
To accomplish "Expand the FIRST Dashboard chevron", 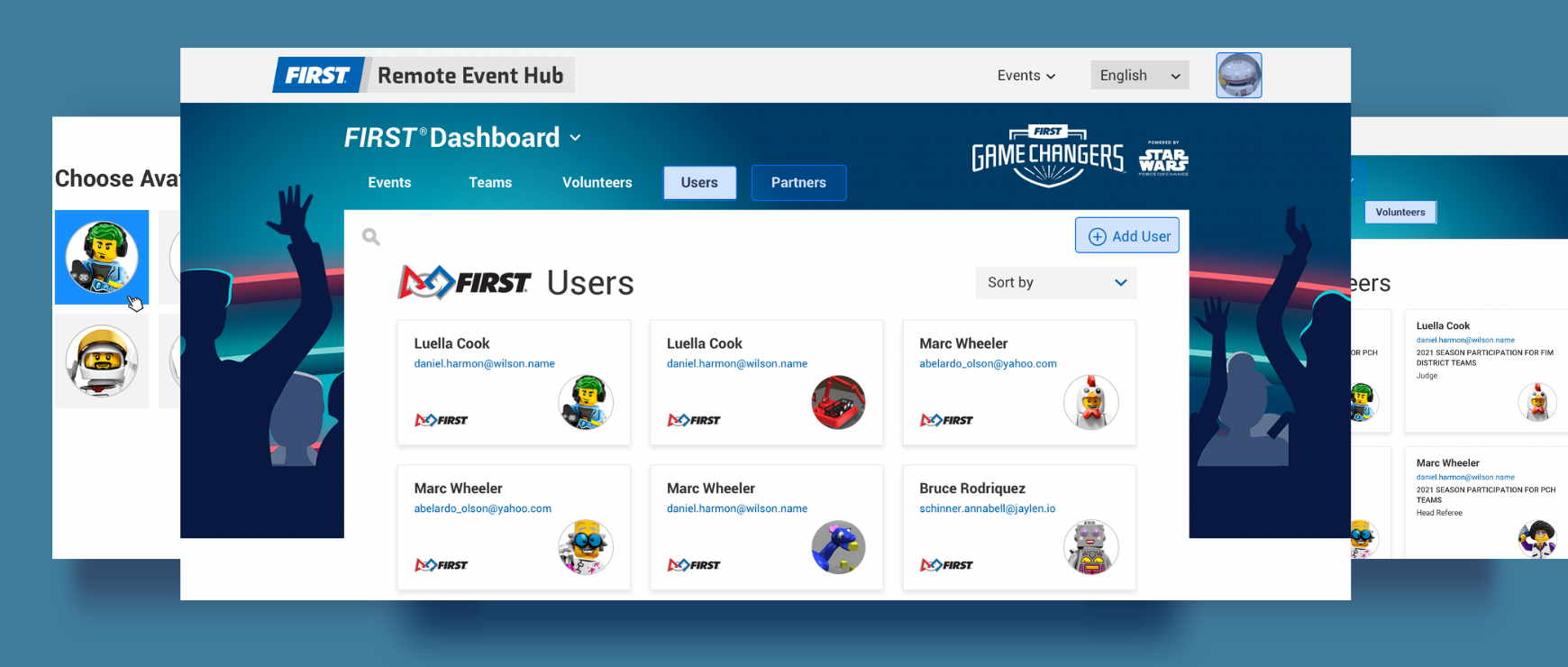I will (576, 138).
